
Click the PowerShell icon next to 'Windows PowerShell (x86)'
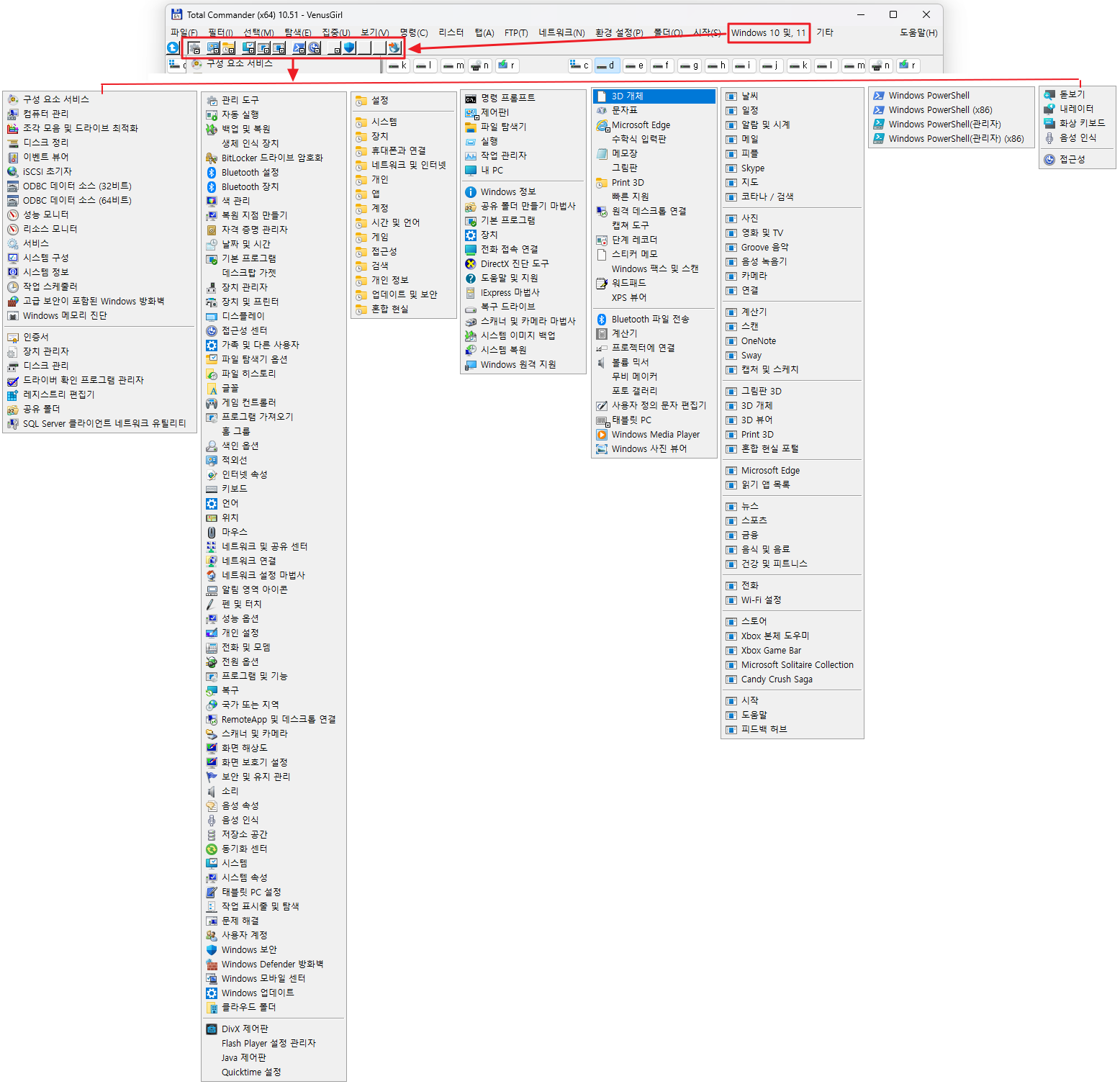pyautogui.click(x=879, y=110)
